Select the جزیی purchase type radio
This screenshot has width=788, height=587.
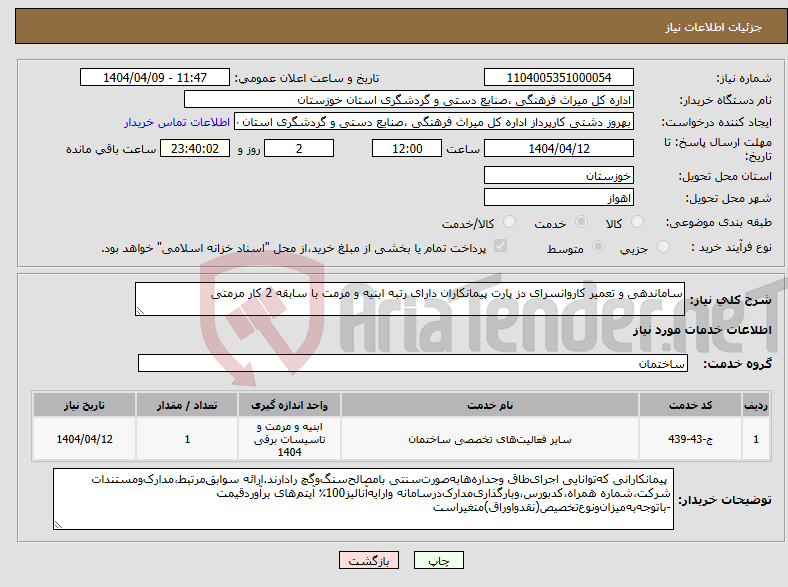click(663, 246)
